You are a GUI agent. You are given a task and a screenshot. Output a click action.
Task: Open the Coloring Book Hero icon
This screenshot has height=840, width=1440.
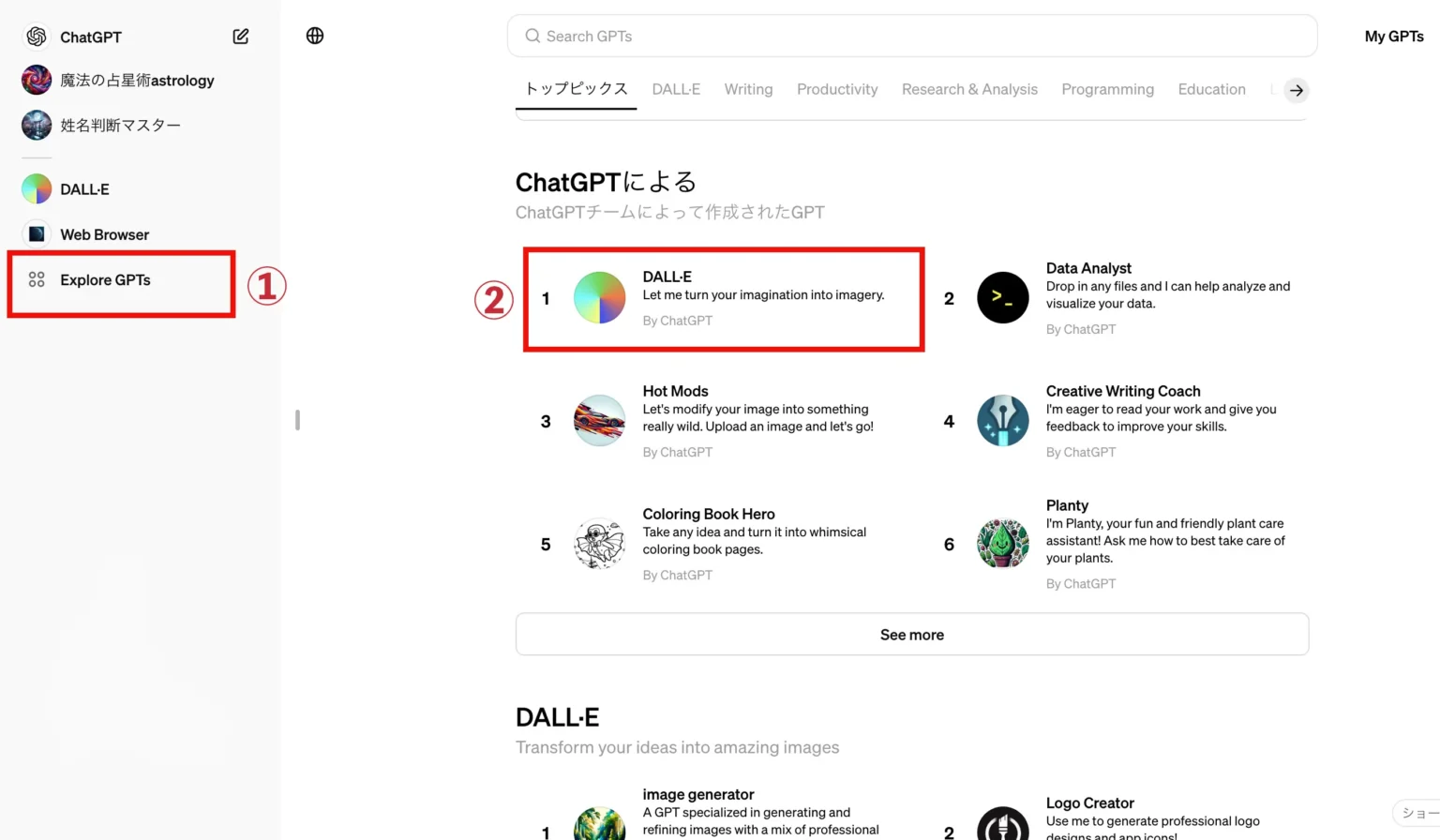click(599, 544)
